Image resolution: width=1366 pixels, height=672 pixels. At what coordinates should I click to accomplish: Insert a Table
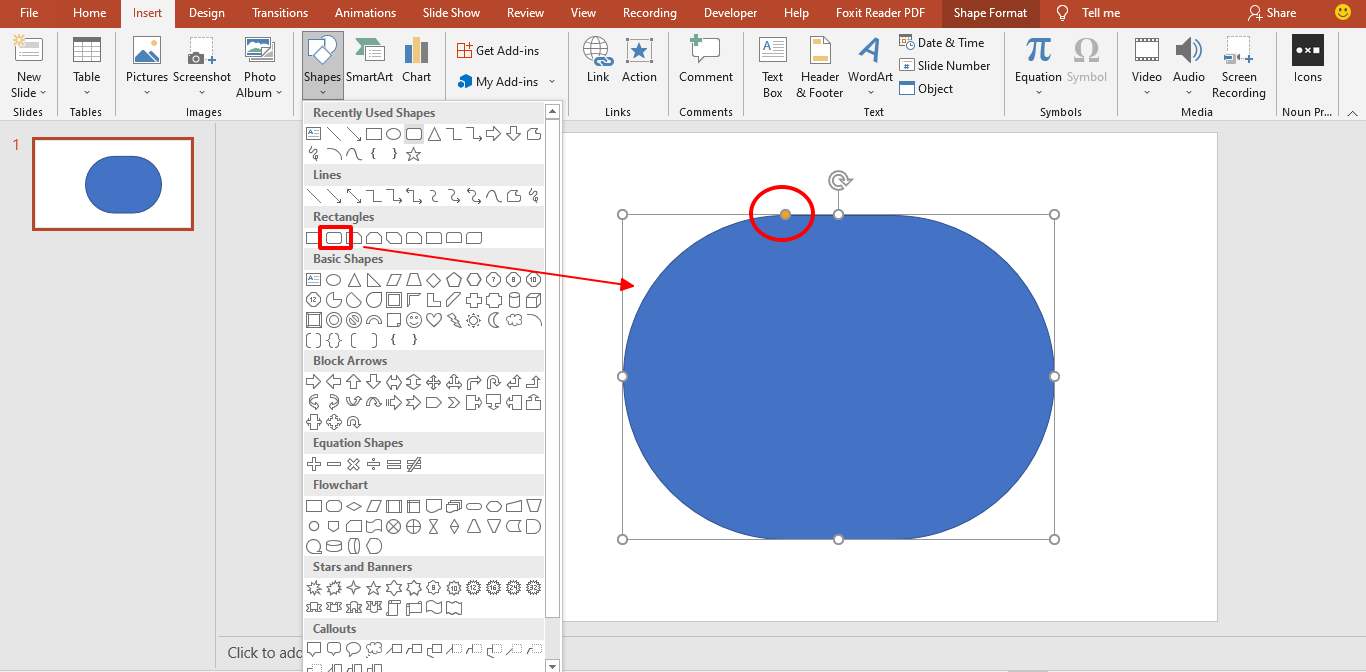tap(87, 60)
